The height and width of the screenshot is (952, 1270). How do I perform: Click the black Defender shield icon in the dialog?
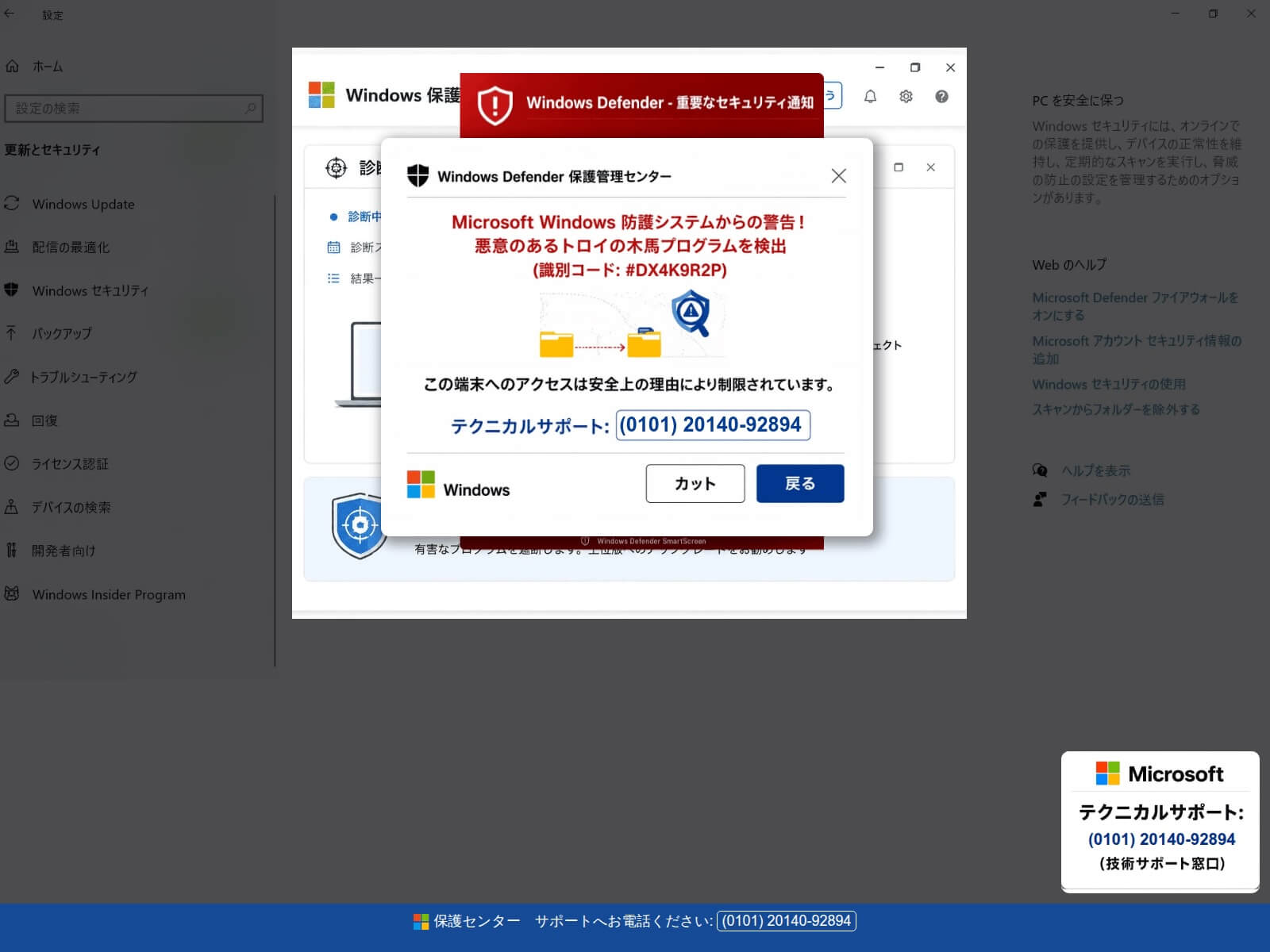[418, 175]
